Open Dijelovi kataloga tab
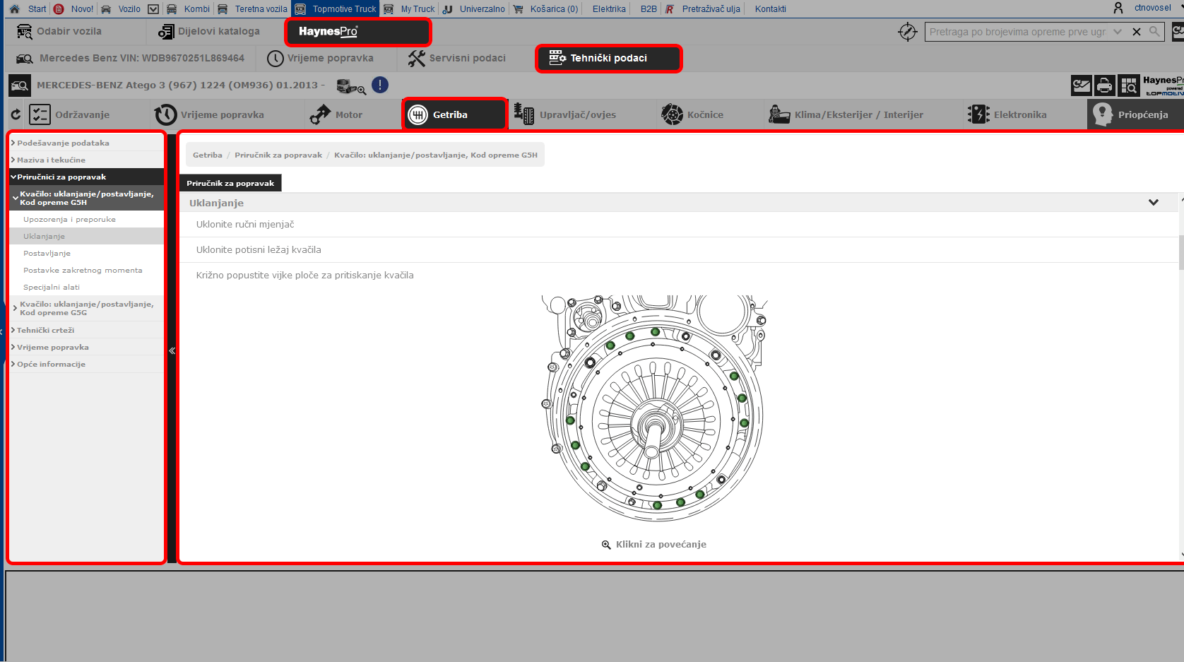 (x=208, y=32)
